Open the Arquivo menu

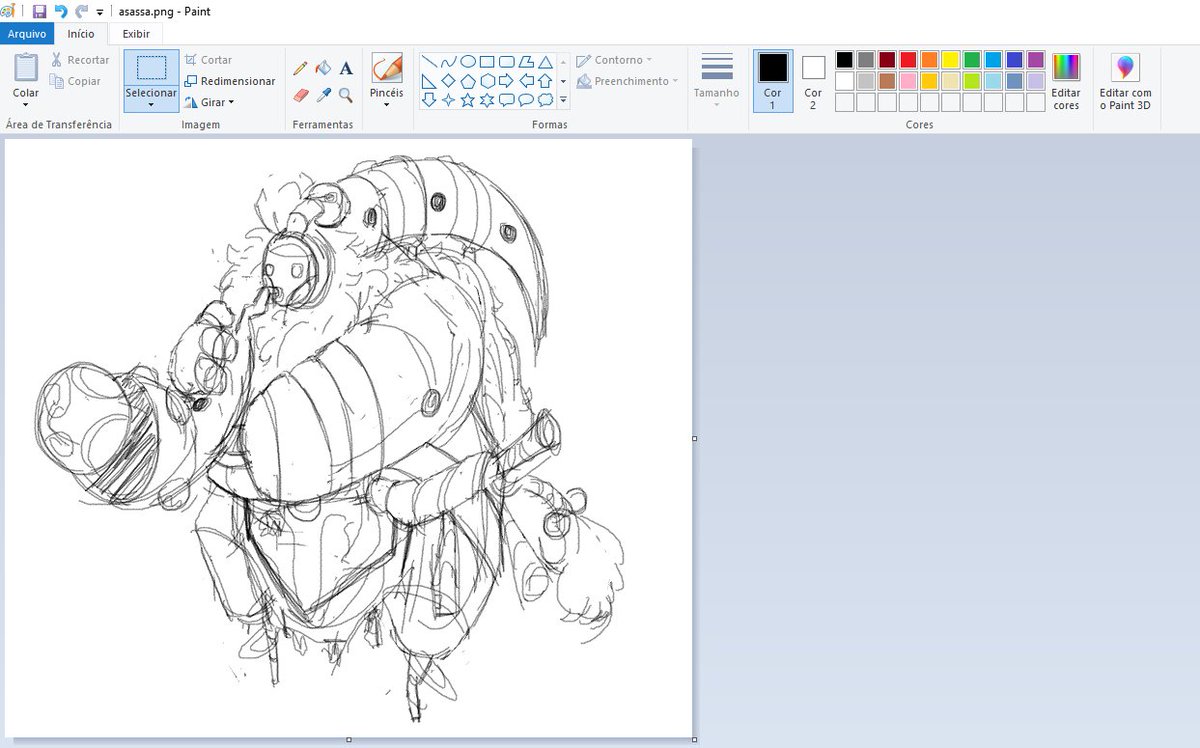pos(27,34)
